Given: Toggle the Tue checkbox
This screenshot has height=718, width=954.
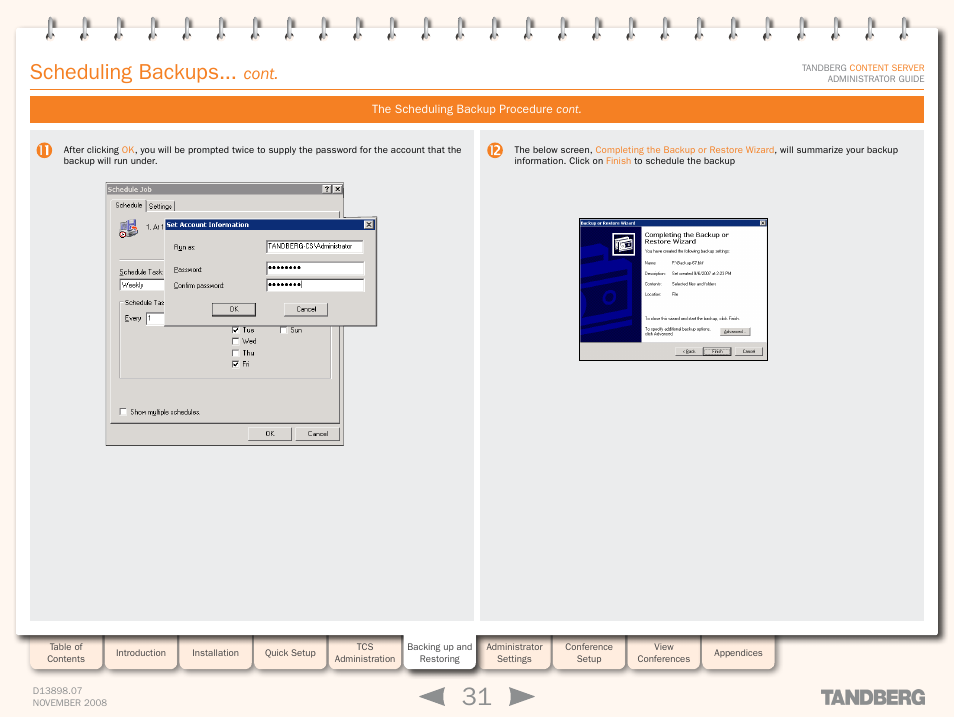Looking at the screenshot, I should coord(235,330).
